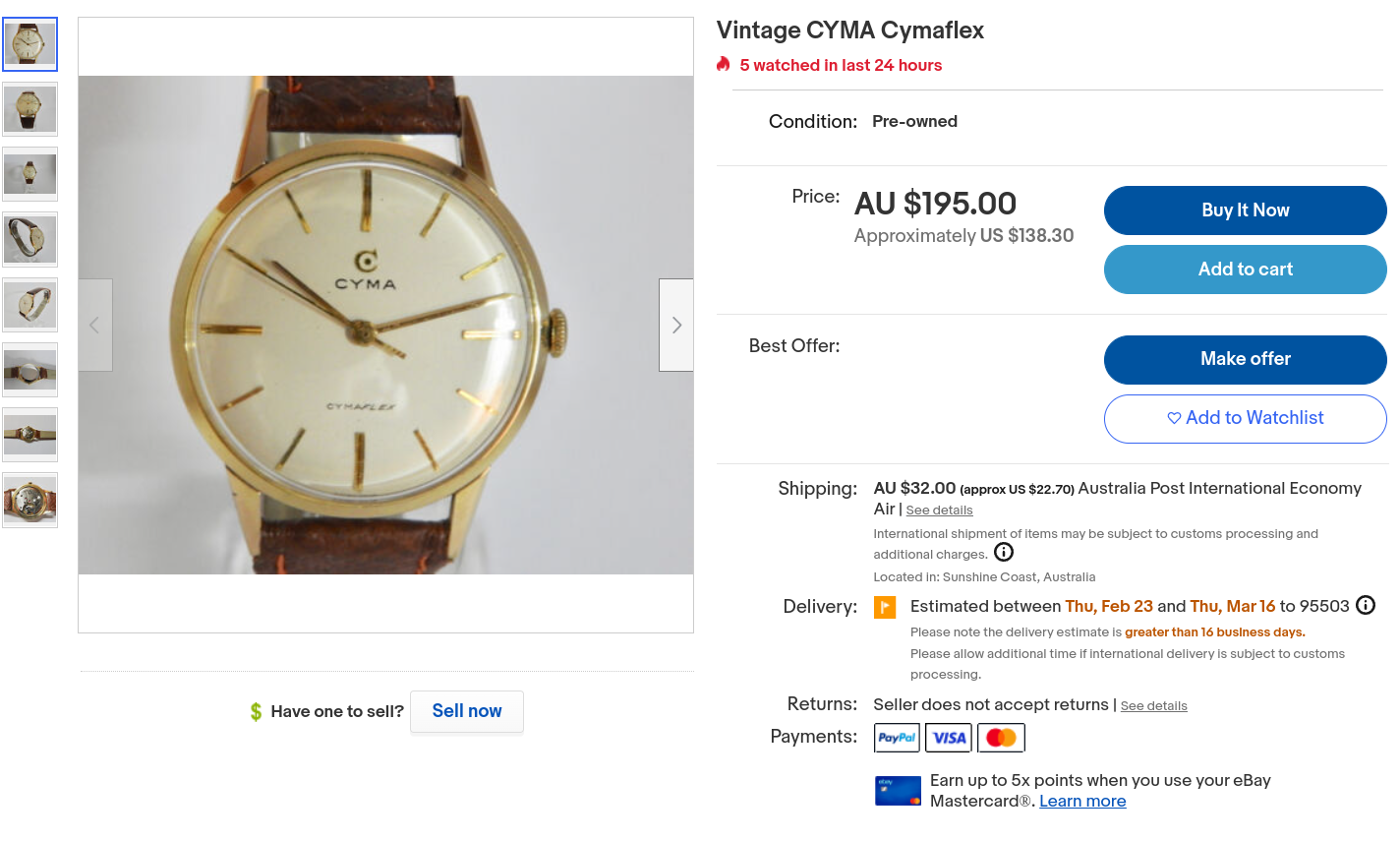This screenshot has width=1400, height=841.
Task: Click the Visa payment icon
Action: click(949, 738)
